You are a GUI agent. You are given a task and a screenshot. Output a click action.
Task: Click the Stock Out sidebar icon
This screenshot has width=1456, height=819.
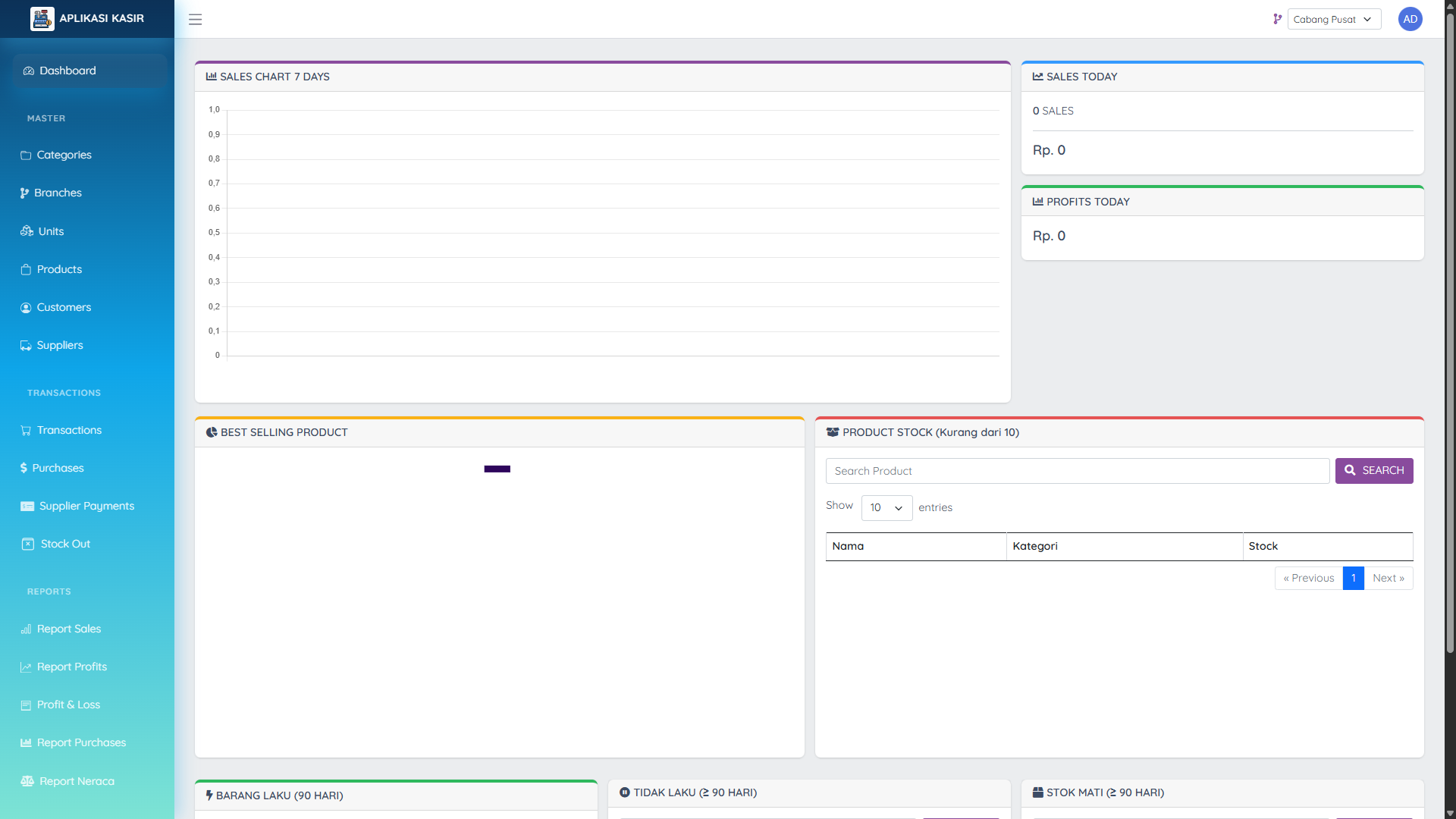[x=28, y=544]
